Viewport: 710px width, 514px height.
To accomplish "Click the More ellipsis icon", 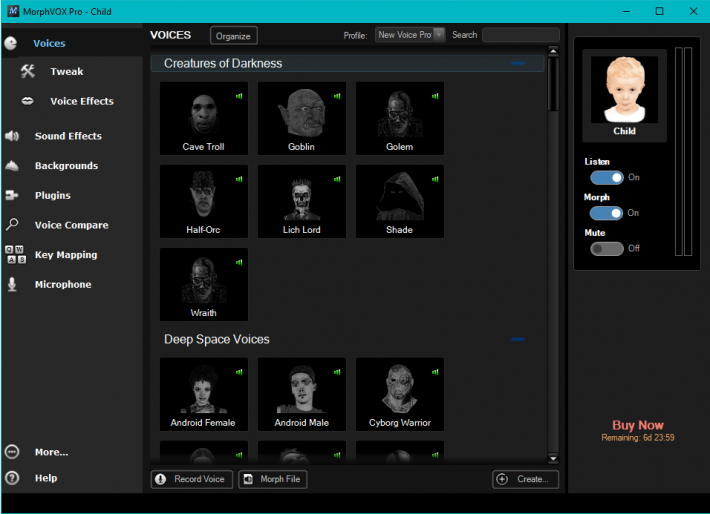I will click(12, 452).
